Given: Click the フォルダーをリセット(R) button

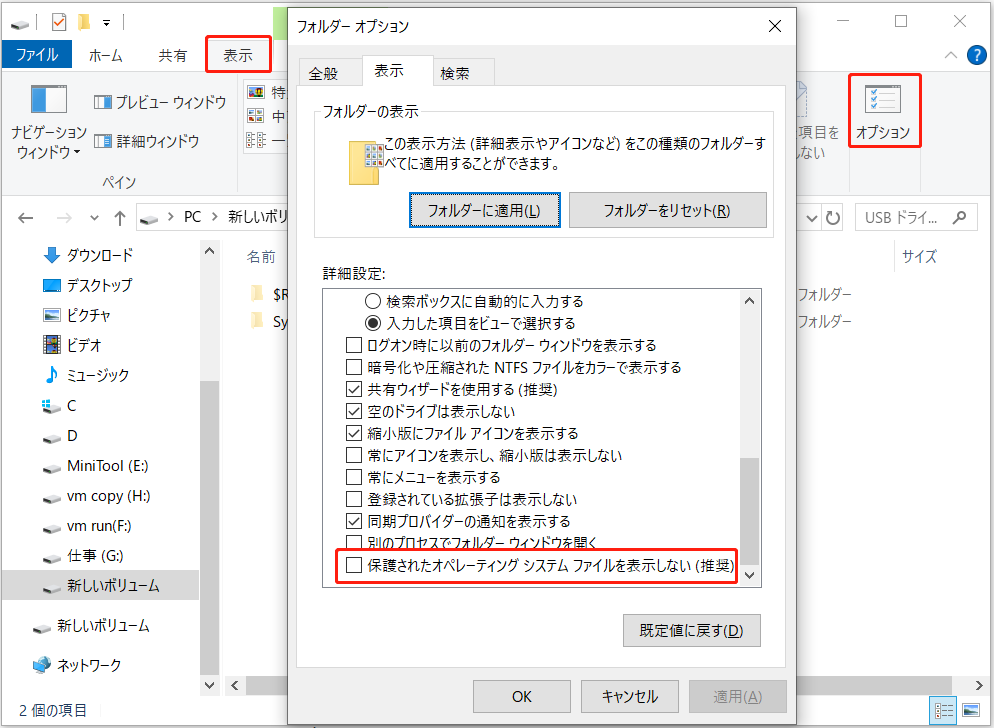Looking at the screenshot, I should (x=668, y=210).
